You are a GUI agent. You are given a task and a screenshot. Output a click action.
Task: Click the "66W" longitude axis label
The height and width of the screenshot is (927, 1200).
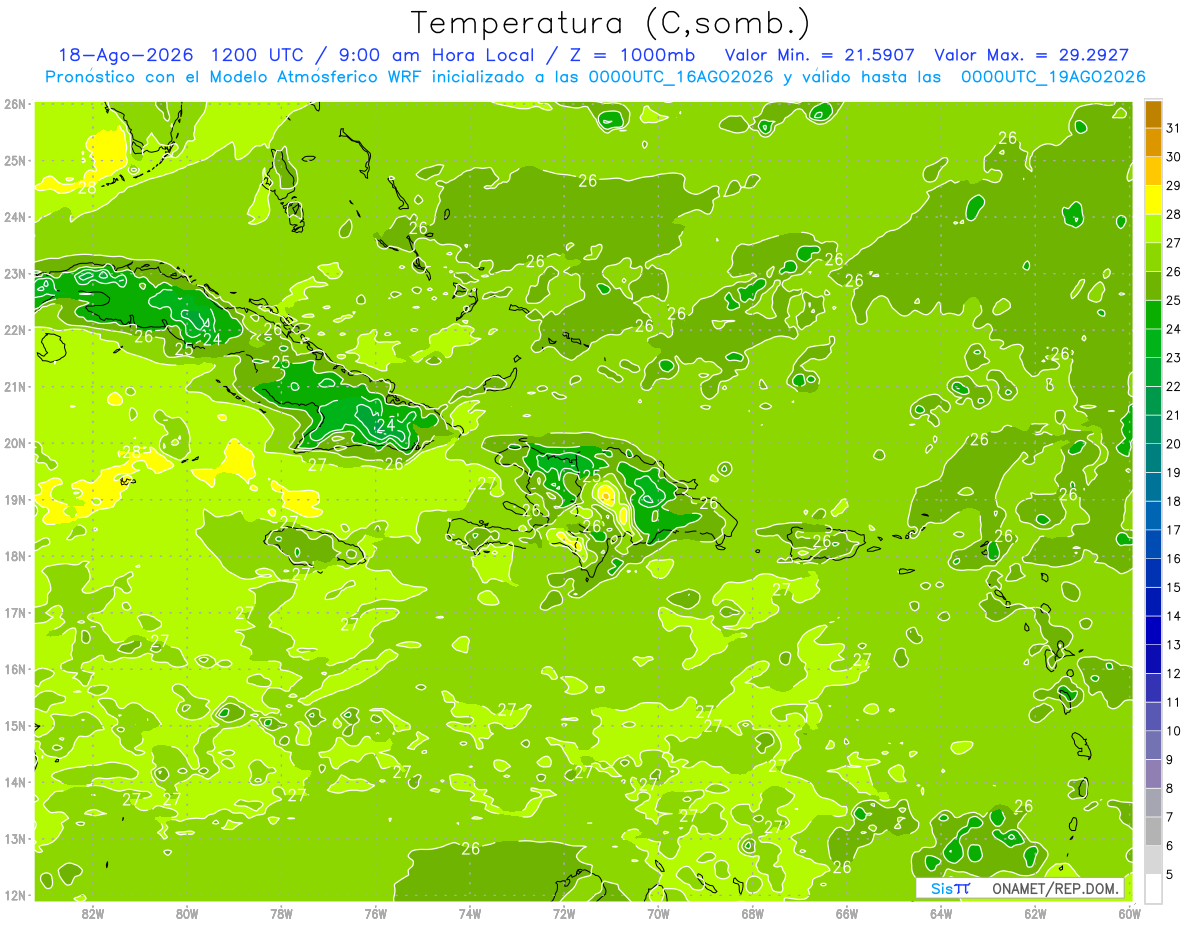(847, 914)
